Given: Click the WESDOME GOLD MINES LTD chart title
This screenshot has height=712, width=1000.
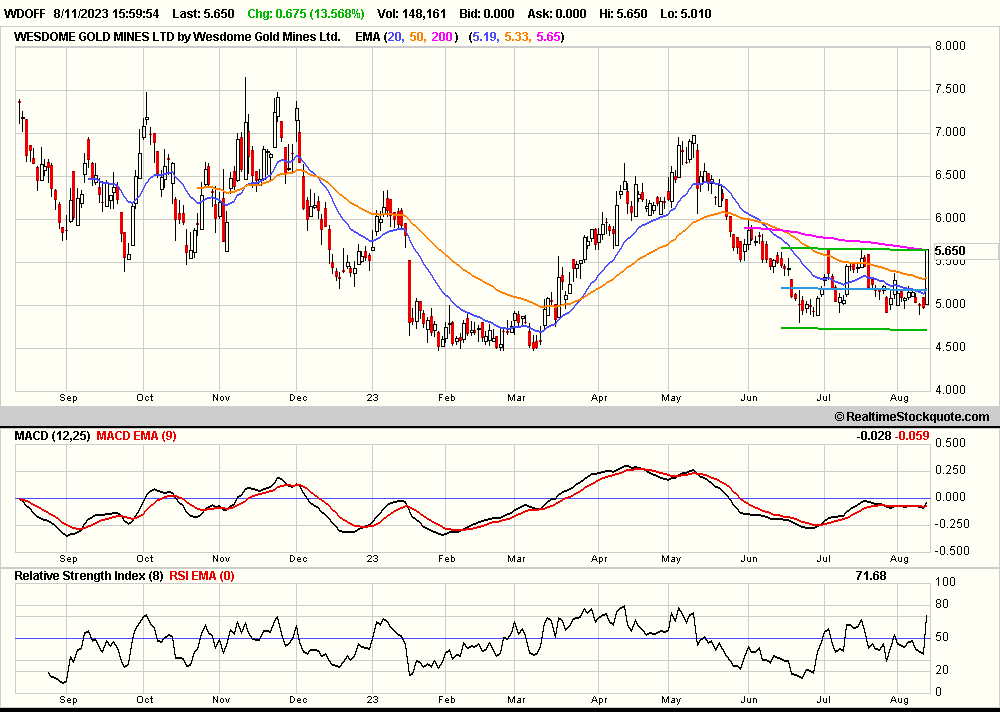Looking at the screenshot, I should click(177, 37).
